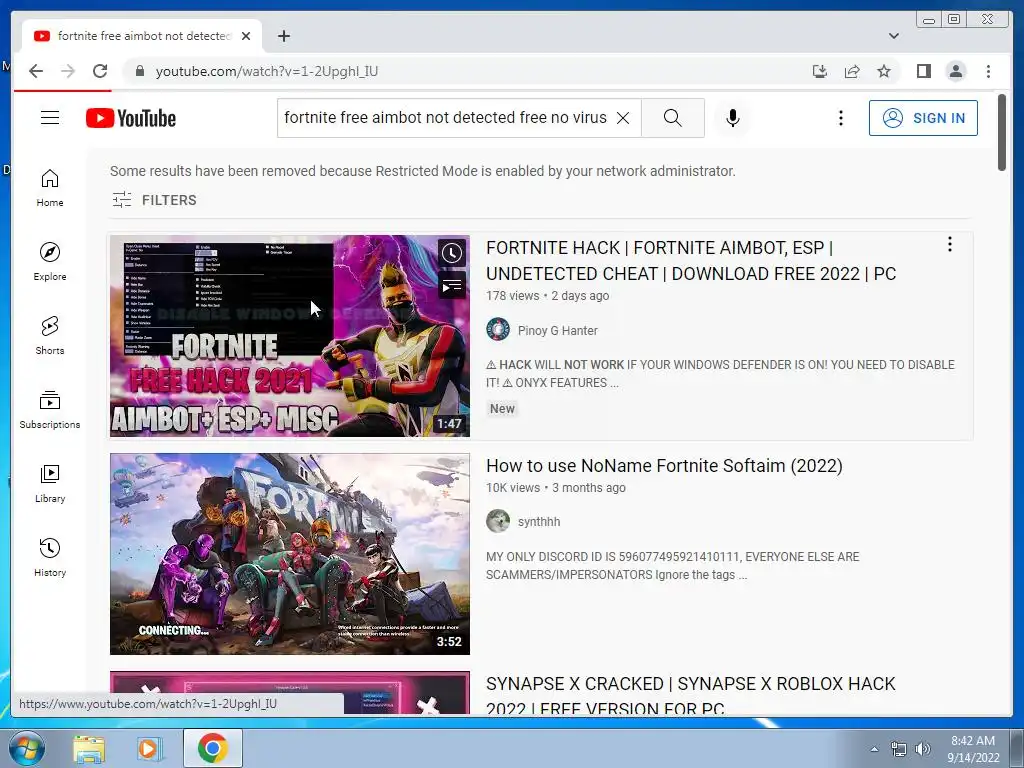Click the Chrome taskbar button
The width and height of the screenshot is (1024, 768).
coord(212,748)
